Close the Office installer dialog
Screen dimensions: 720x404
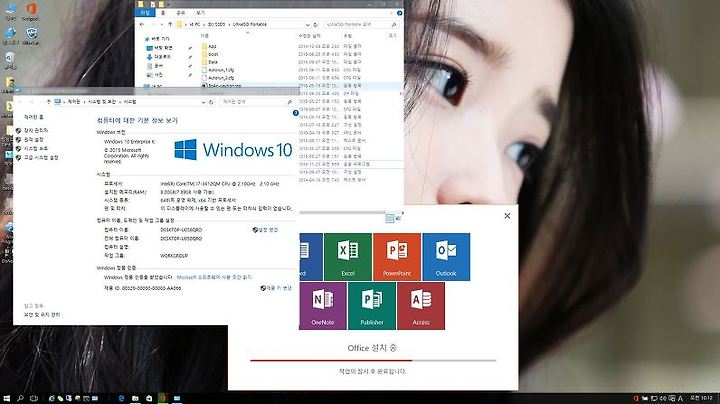pos(507,216)
